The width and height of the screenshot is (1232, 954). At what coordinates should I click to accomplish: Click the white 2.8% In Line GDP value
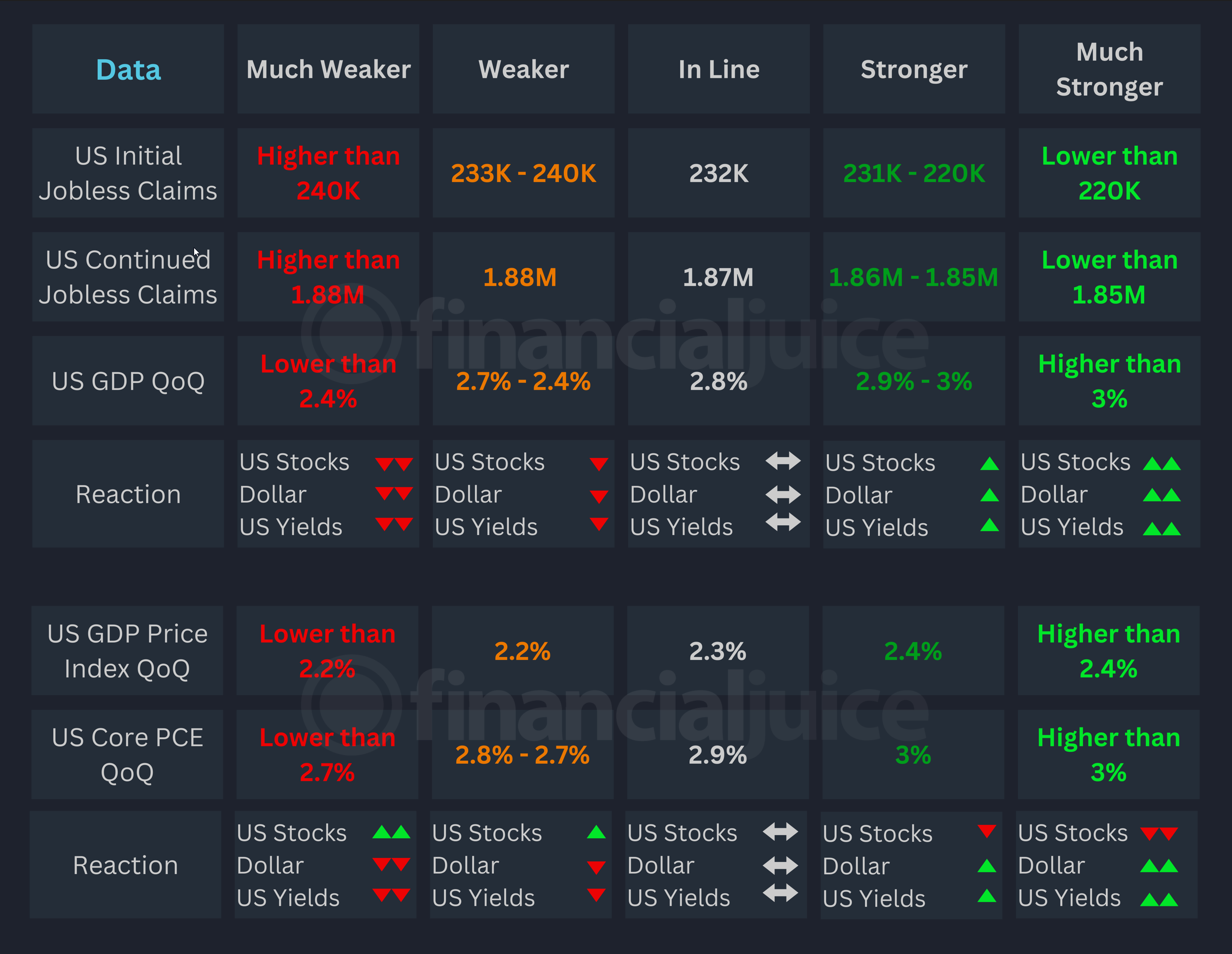pyautogui.click(x=719, y=381)
